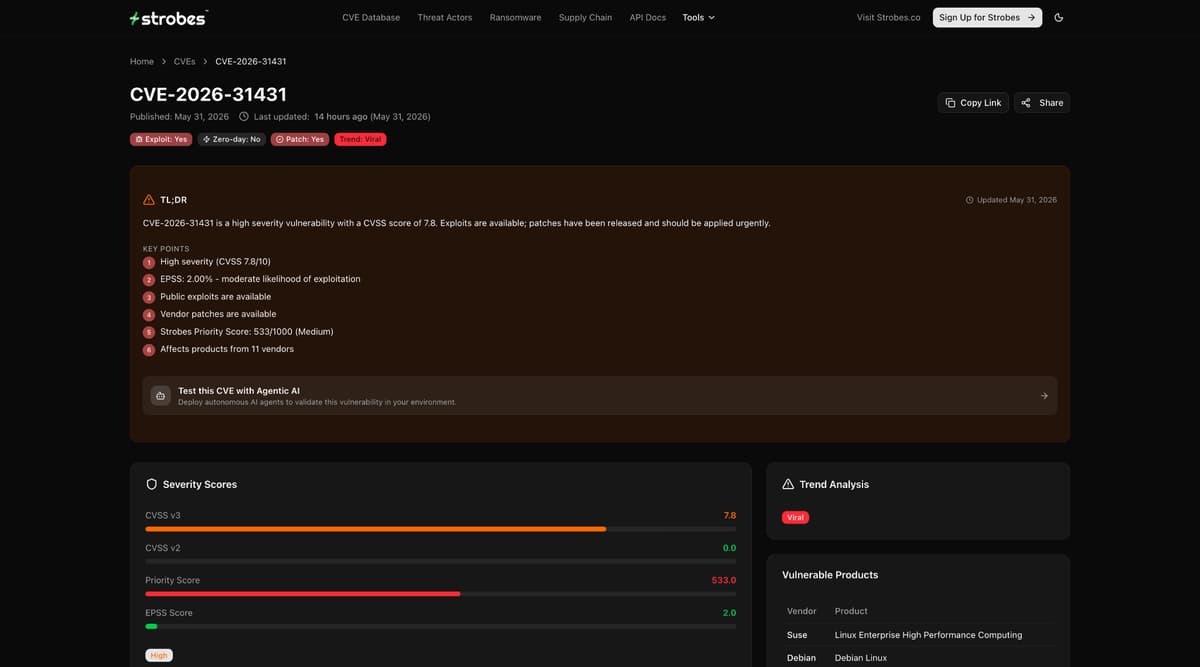Open Test this CVE with Agentic AI
1200x667 pixels.
click(600, 396)
